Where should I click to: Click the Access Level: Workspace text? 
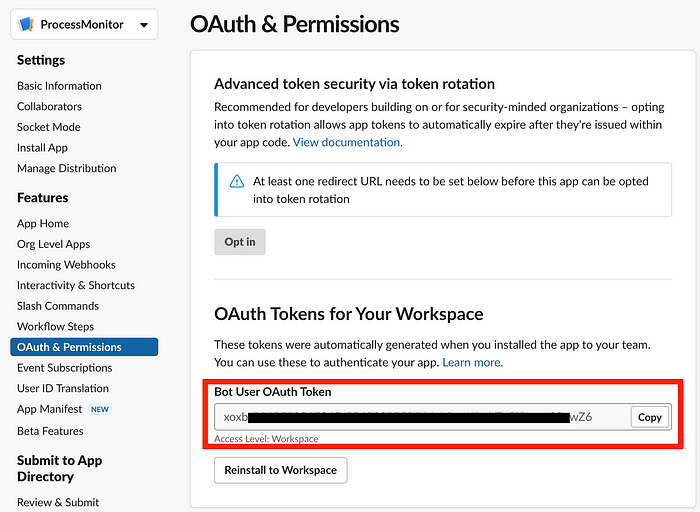tap(266, 439)
